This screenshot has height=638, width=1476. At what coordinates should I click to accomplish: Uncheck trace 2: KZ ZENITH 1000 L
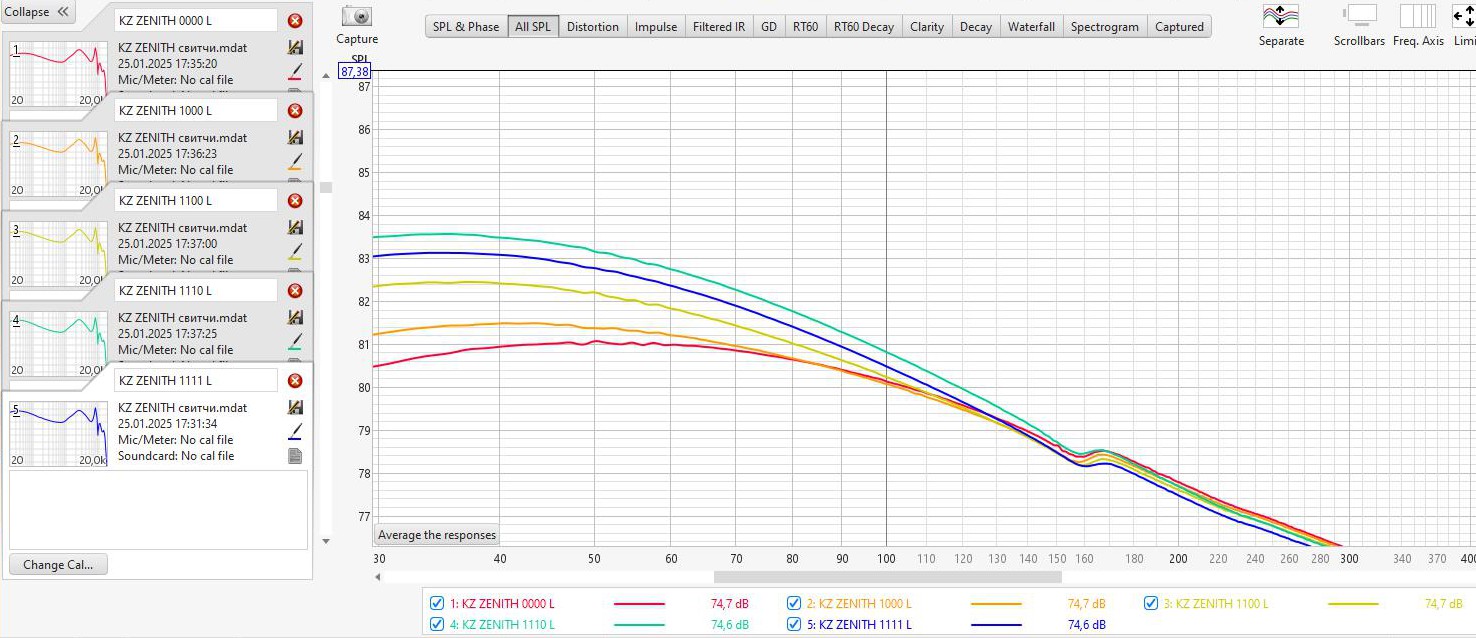click(794, 603)
